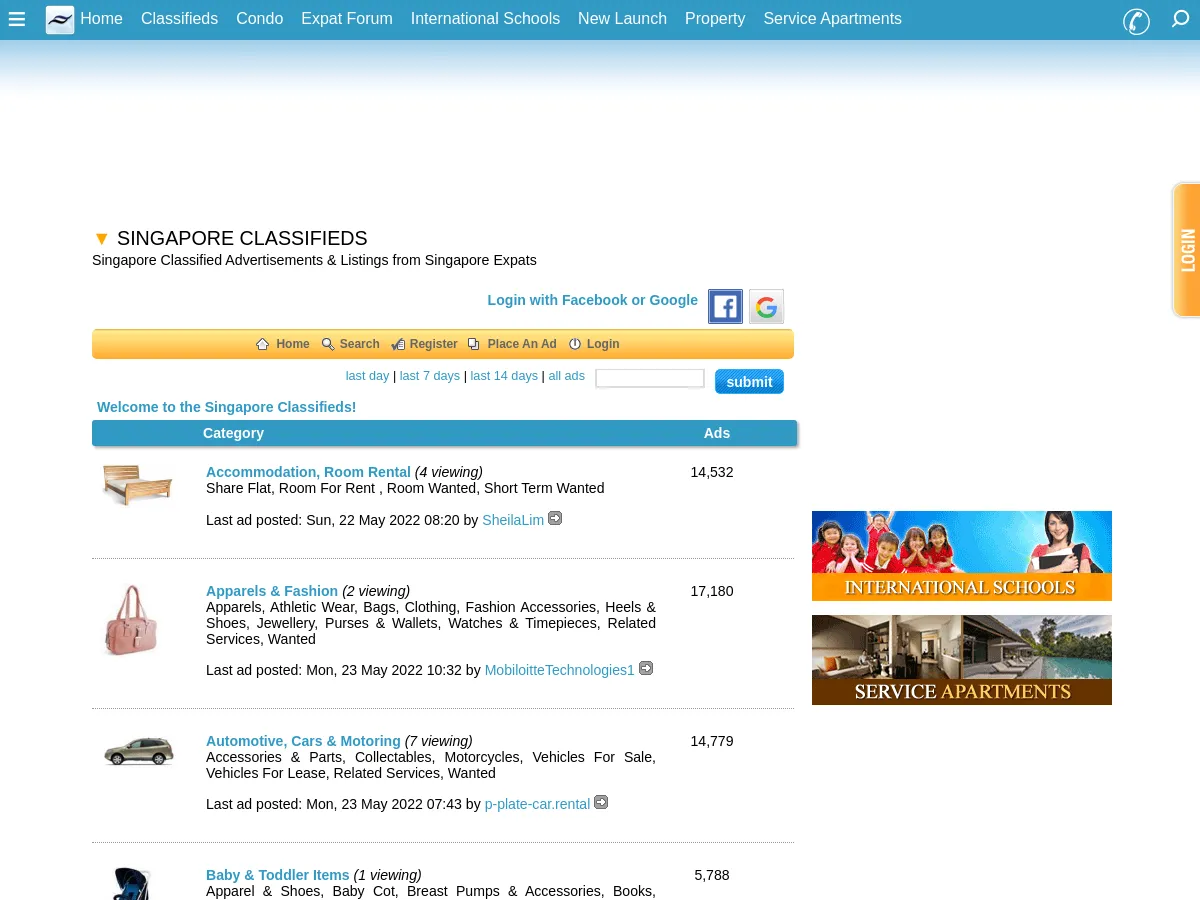The width and height of the screenshot is (1200, 900).
Task: Click the phone icon in the top bar
Action: [x=1136, y=22]
